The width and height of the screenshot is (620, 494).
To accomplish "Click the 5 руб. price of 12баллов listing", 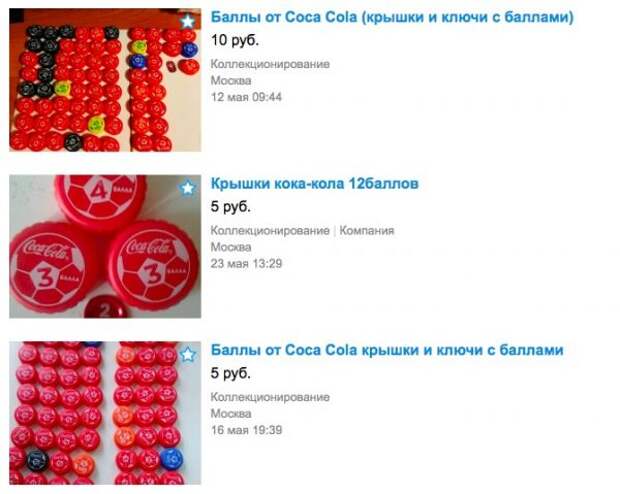I will 231,207.
